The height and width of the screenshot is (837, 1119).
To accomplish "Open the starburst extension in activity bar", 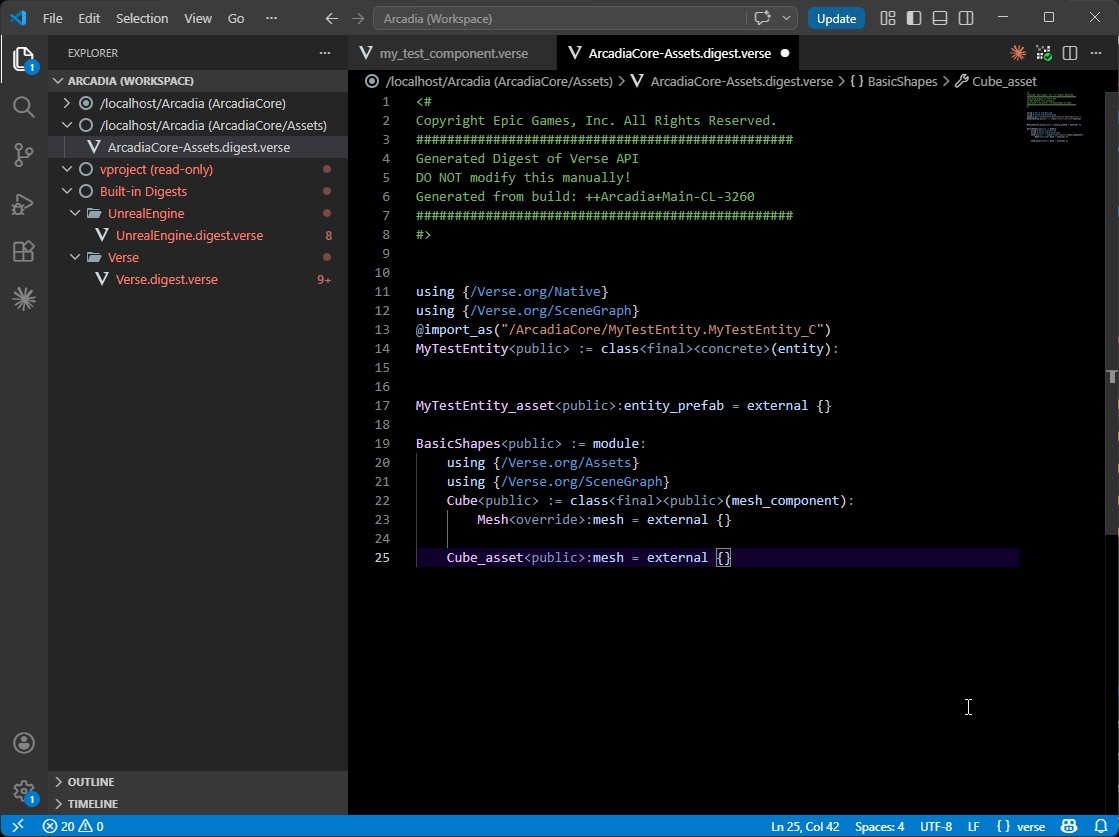I will click(x=24, y=299).
